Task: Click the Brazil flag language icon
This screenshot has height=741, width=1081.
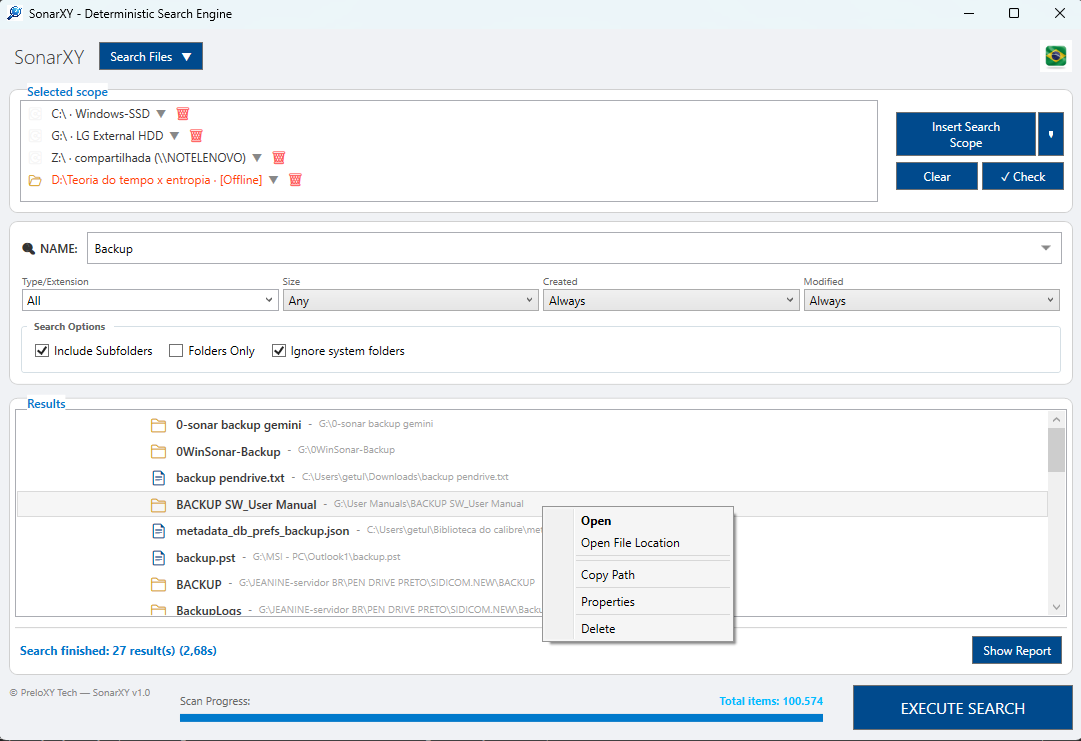Action: (x=1055, y=56)
